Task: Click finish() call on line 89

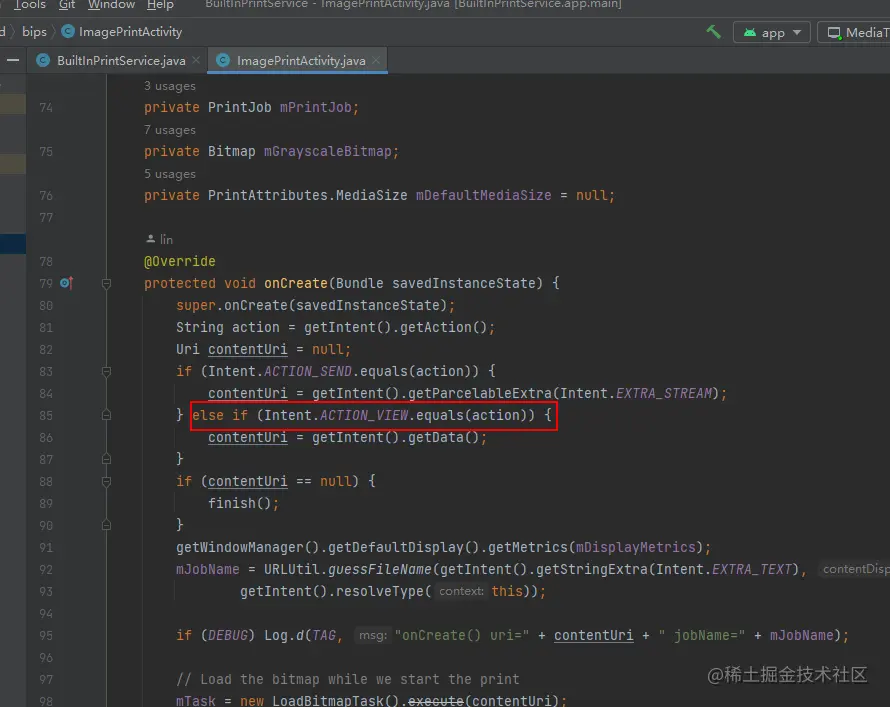Action: pyautogui.click(x=240, y=503)
